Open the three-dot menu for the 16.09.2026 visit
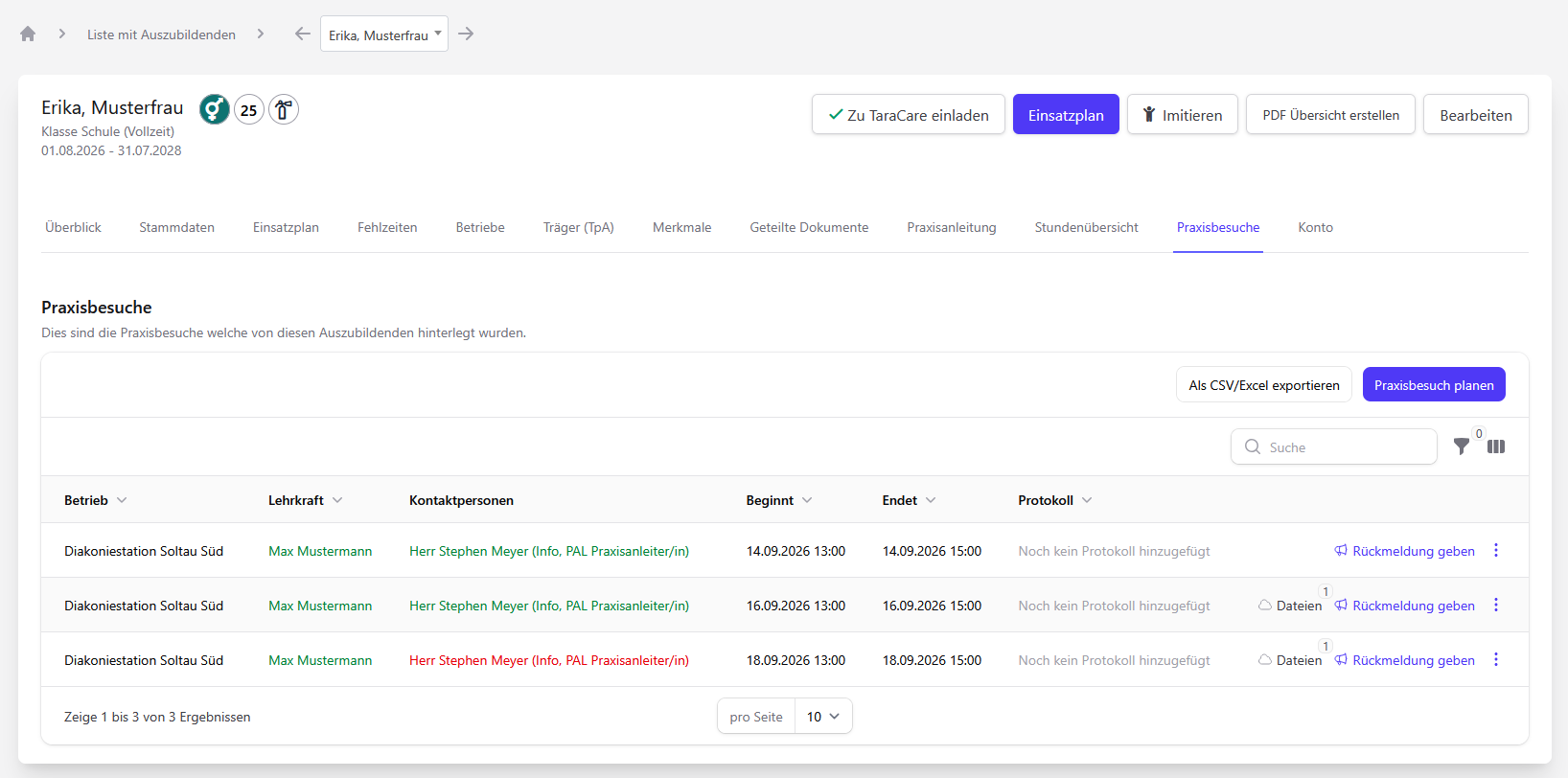Viewport: 1568px width, 778px height. (1496, 605)
